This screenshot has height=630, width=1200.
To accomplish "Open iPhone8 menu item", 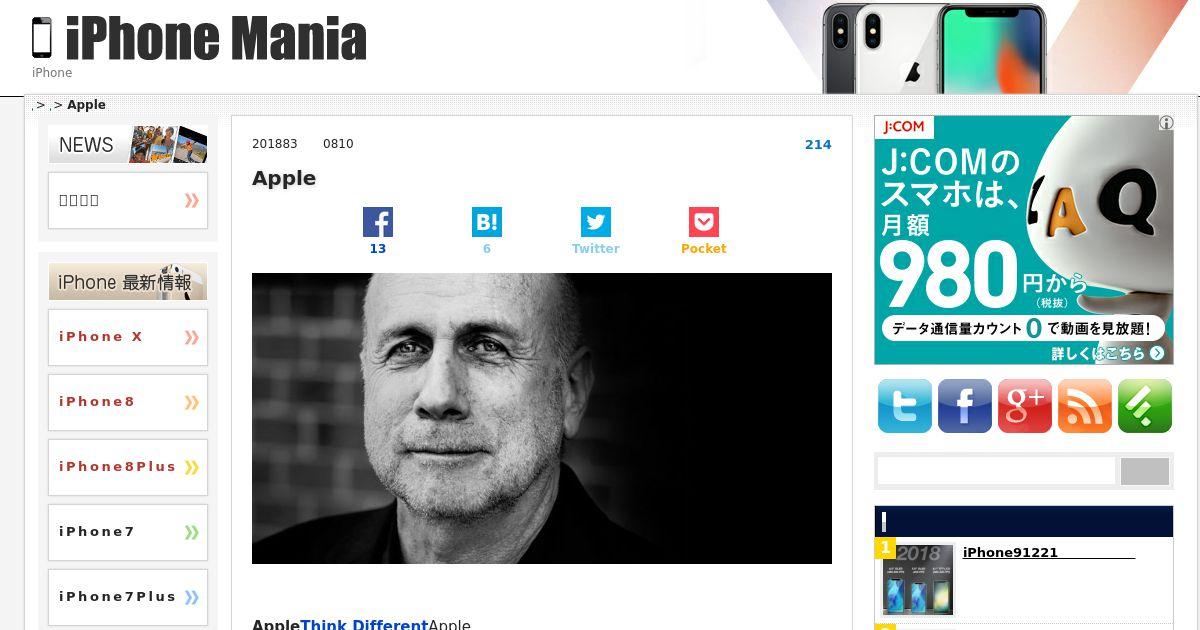I will pos(128,402).
